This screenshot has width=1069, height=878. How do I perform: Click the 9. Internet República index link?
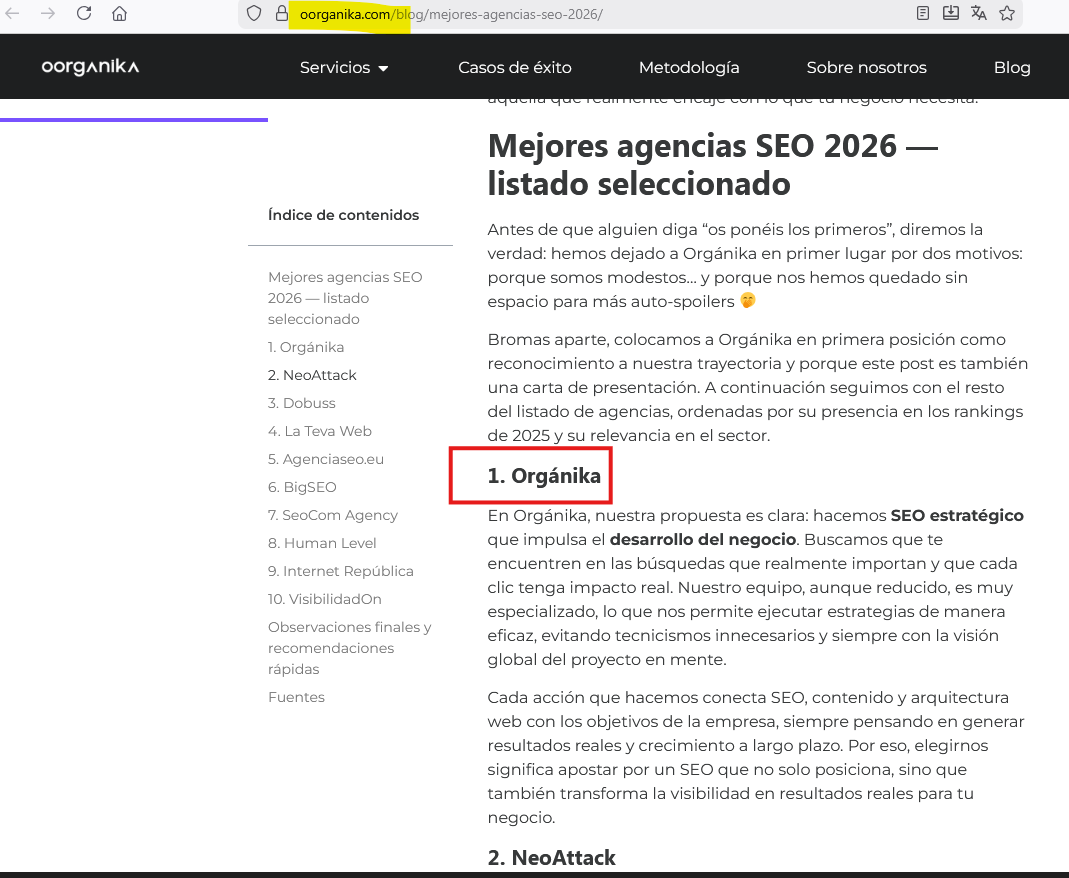pos(340,571)
